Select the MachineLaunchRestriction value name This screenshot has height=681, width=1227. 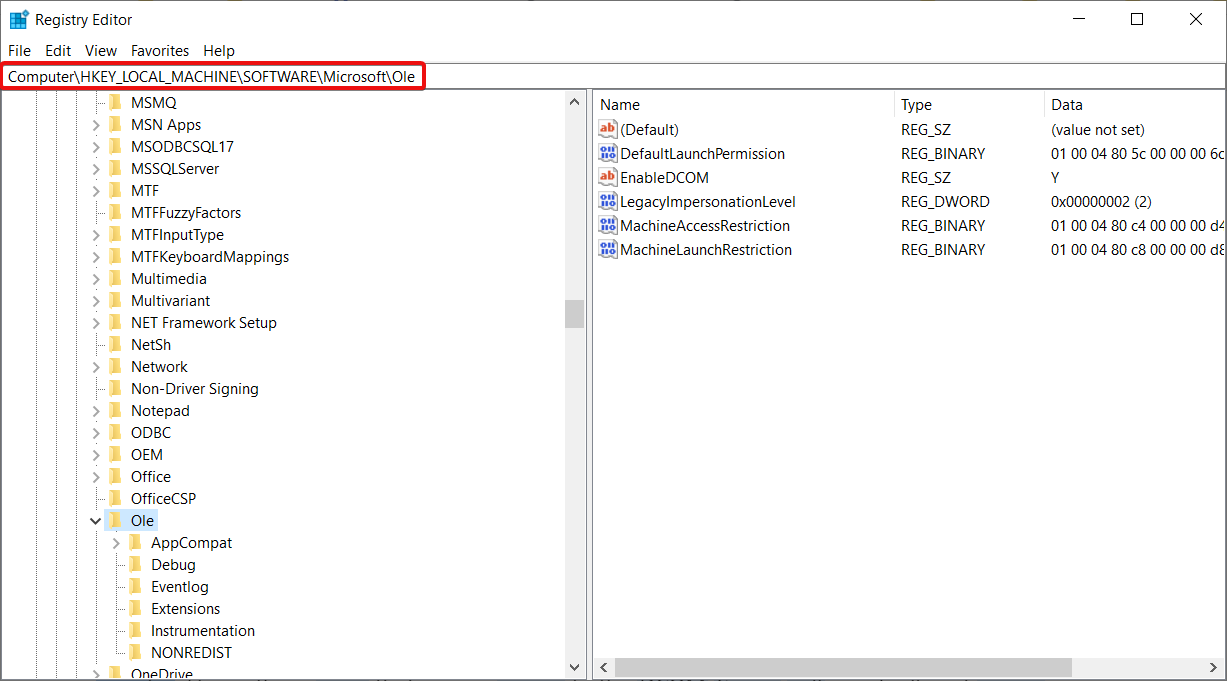(x=706, y=249)
